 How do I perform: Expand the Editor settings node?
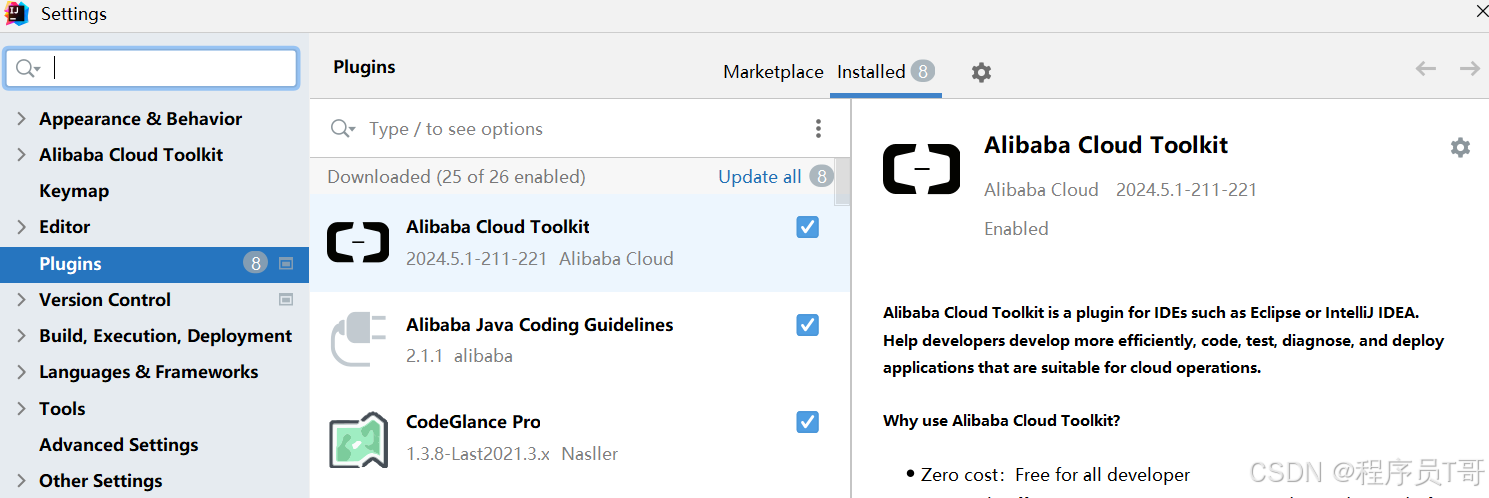click(x=22, y=227)
